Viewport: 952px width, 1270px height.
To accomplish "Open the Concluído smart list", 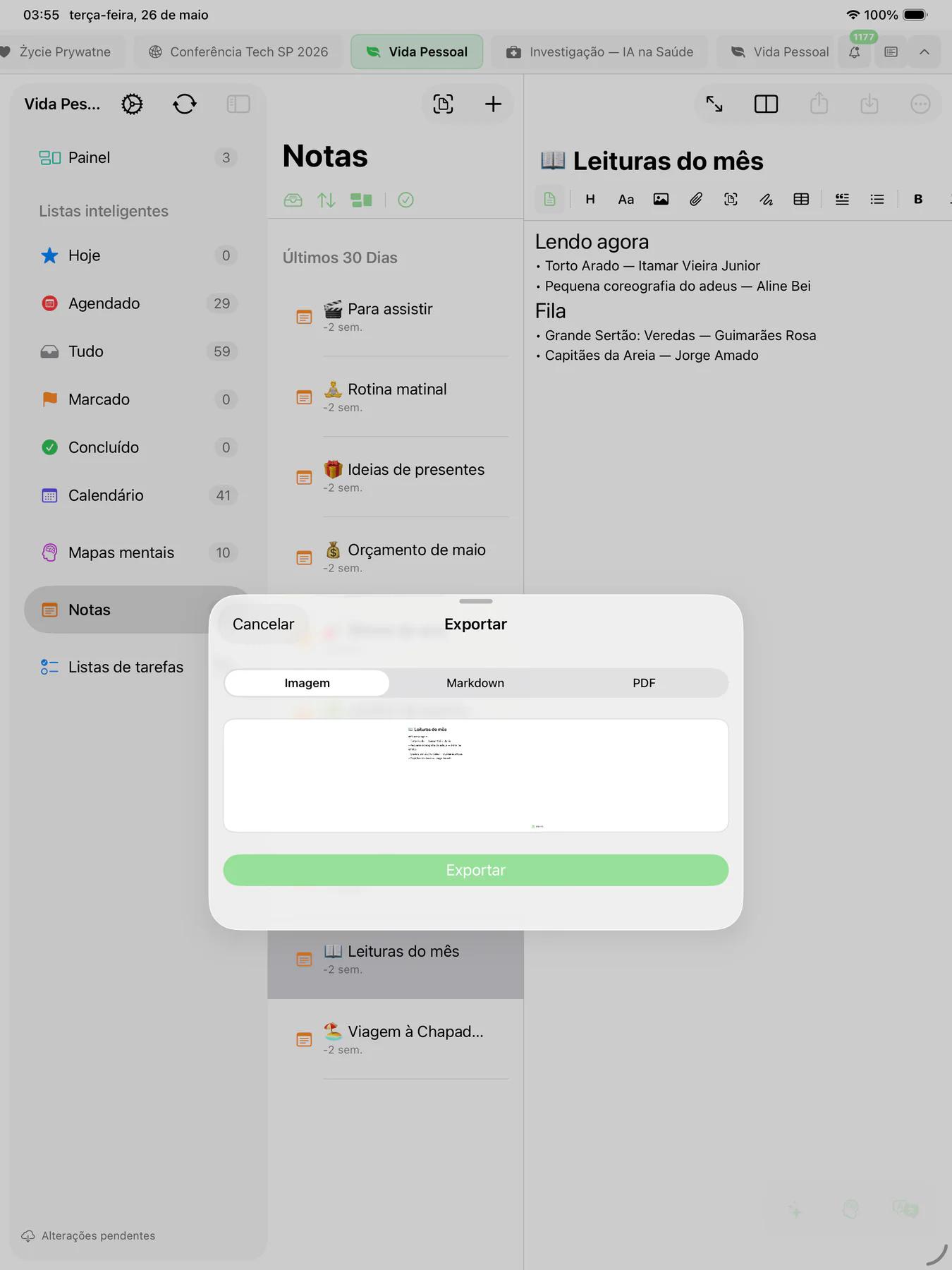I will point(138,447).
